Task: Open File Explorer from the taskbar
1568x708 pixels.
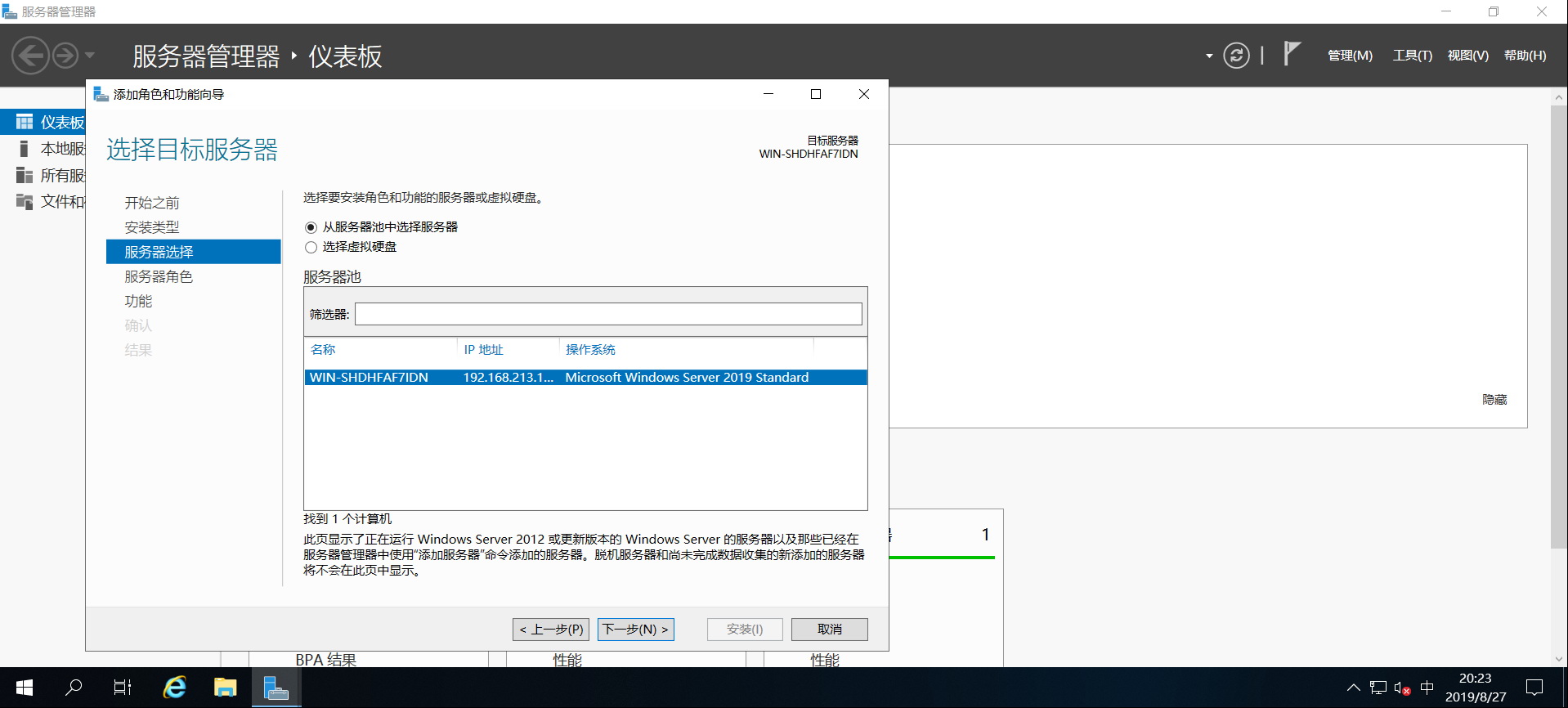Action: coord(225,688)
